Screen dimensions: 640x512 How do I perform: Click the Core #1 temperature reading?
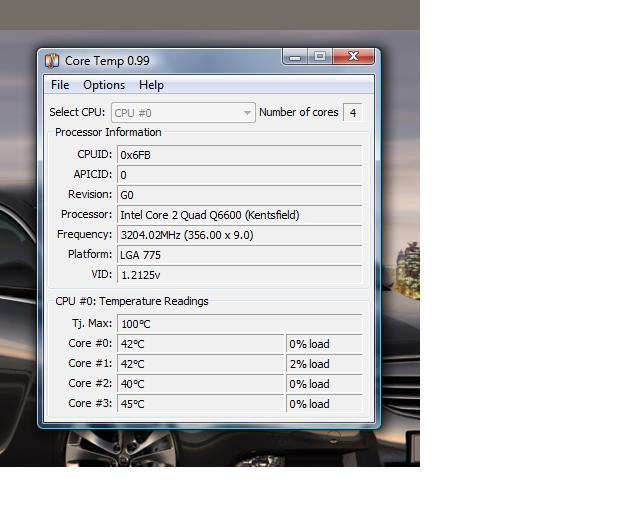[x=200, y=364]
